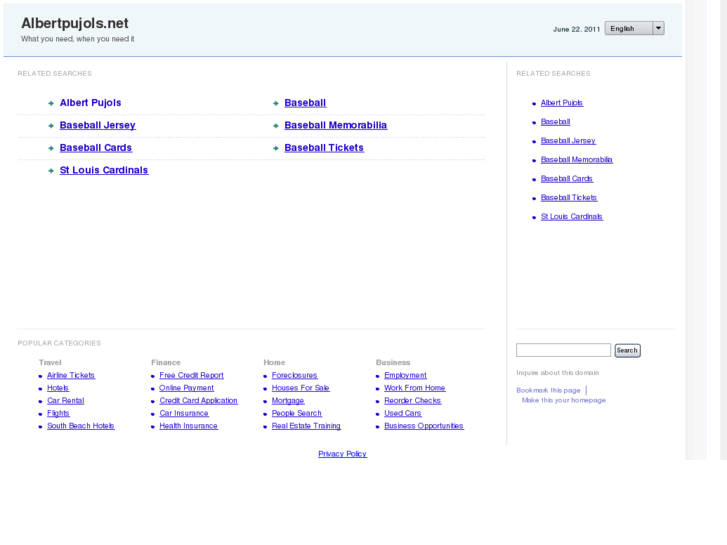
Task: Open Reorder Checks link
Action: coord(412,401)
